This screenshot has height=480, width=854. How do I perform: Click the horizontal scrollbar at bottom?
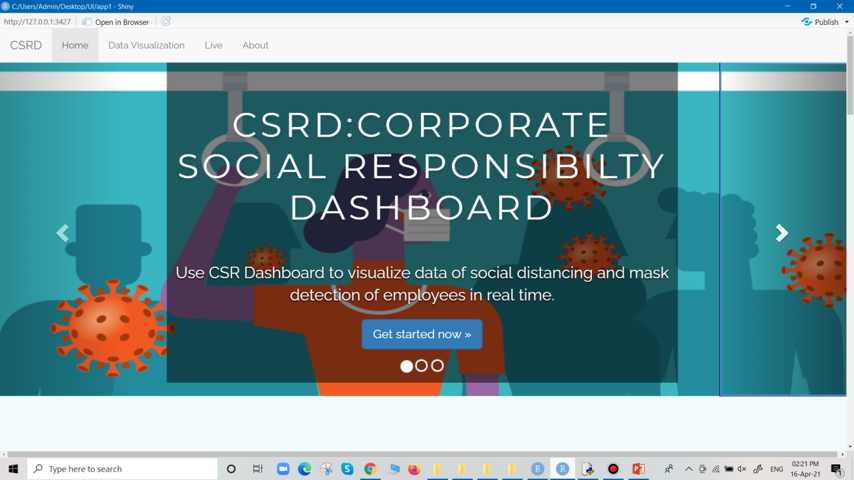(422, 454)
